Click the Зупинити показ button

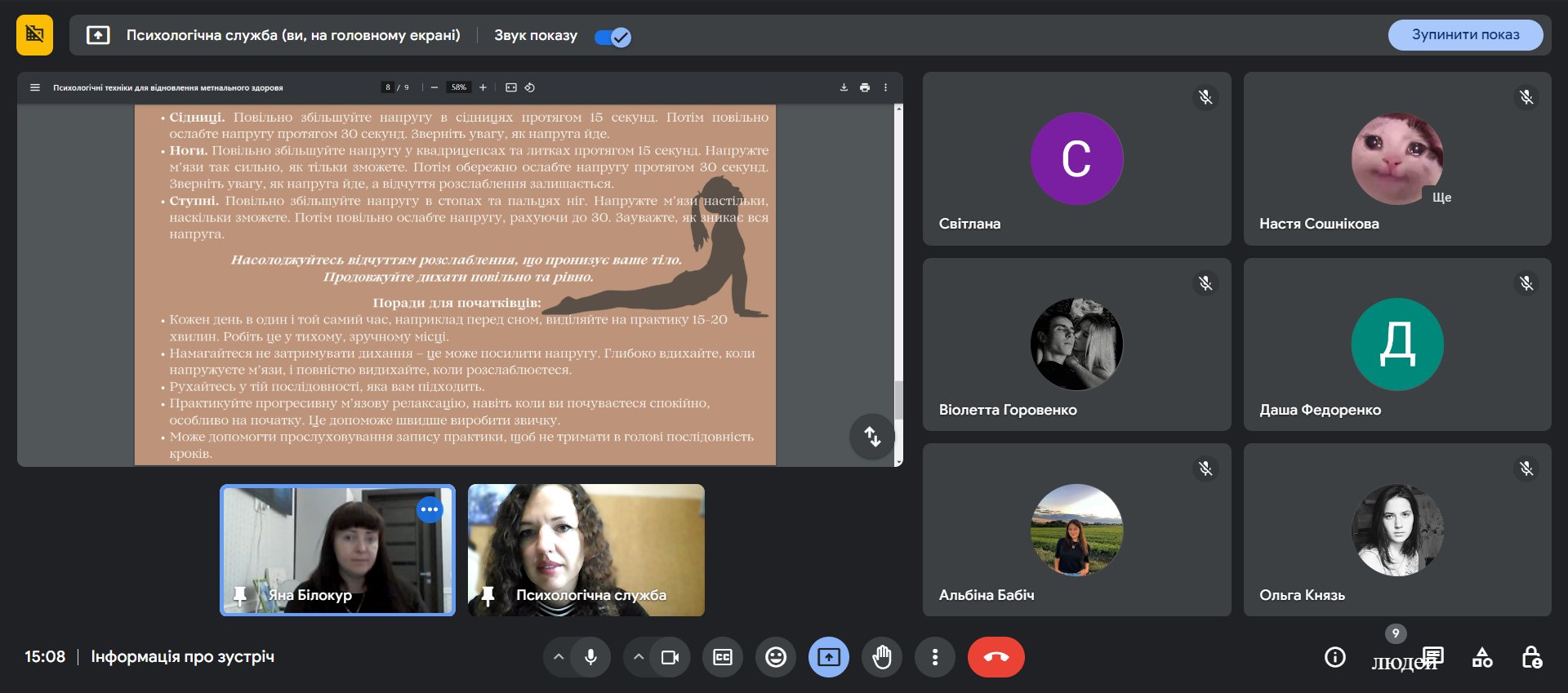[1465, 35]
